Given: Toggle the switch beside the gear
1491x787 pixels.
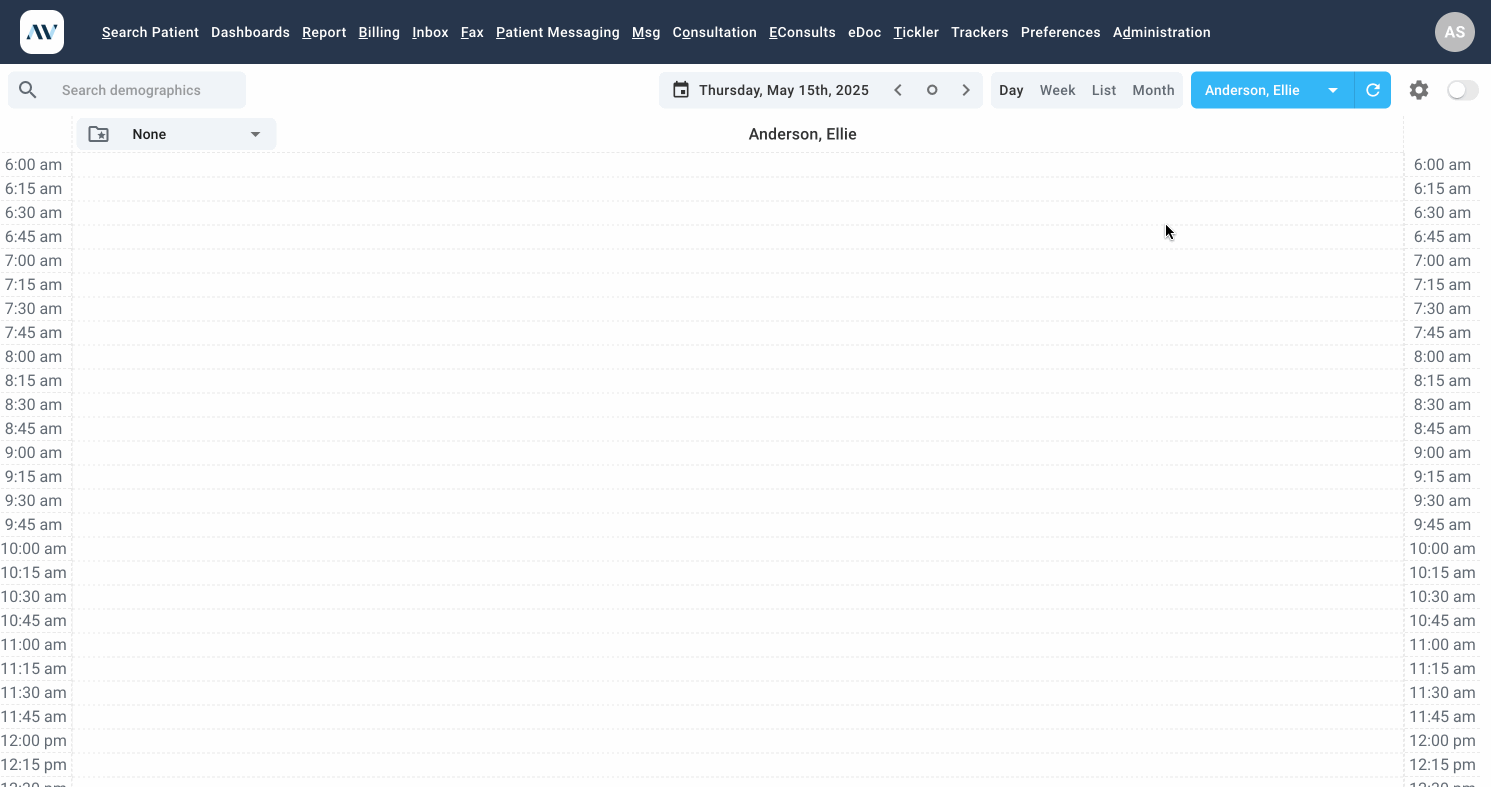Looking at the screenshot, I should (x=1463, y=90).
